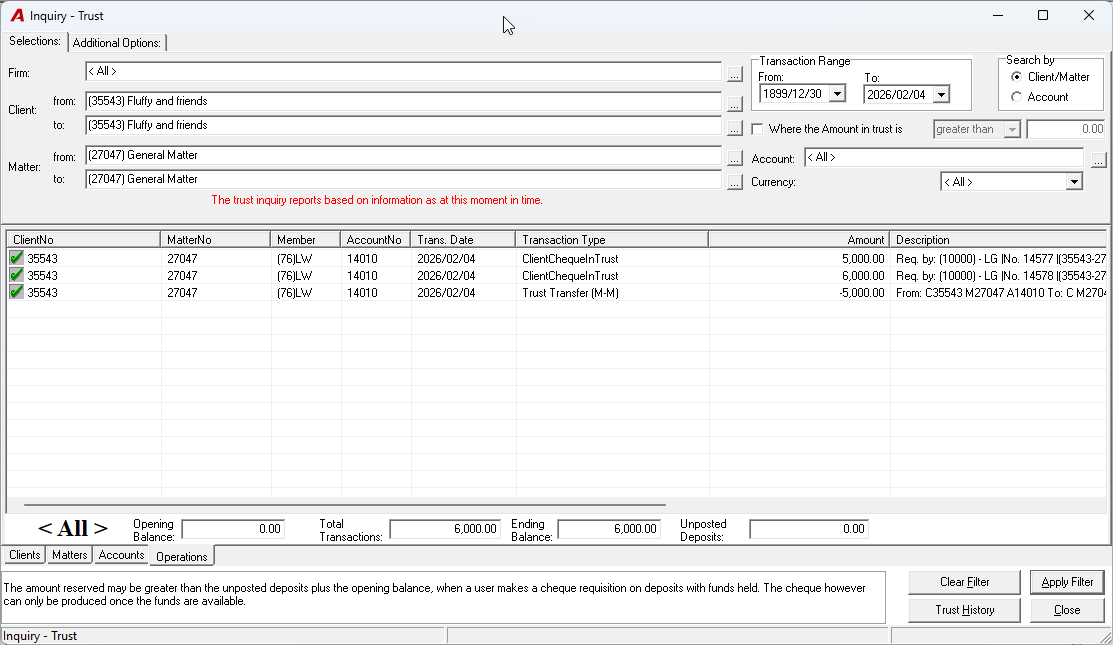1113x645 pixels.
Task: Sort by Trans. Date column header
Action: coord(463,240)
